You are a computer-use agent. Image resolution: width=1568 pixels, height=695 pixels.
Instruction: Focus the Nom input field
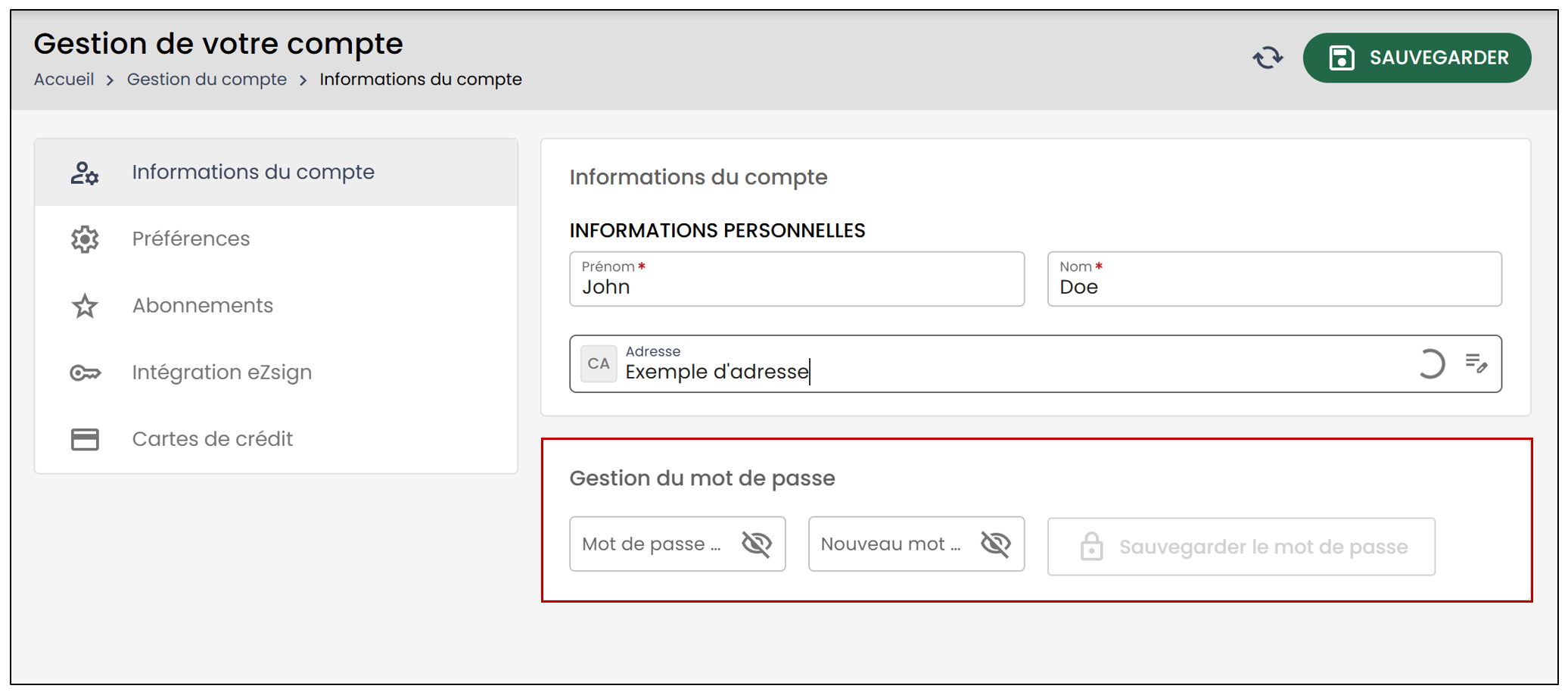click(1274, 279)
